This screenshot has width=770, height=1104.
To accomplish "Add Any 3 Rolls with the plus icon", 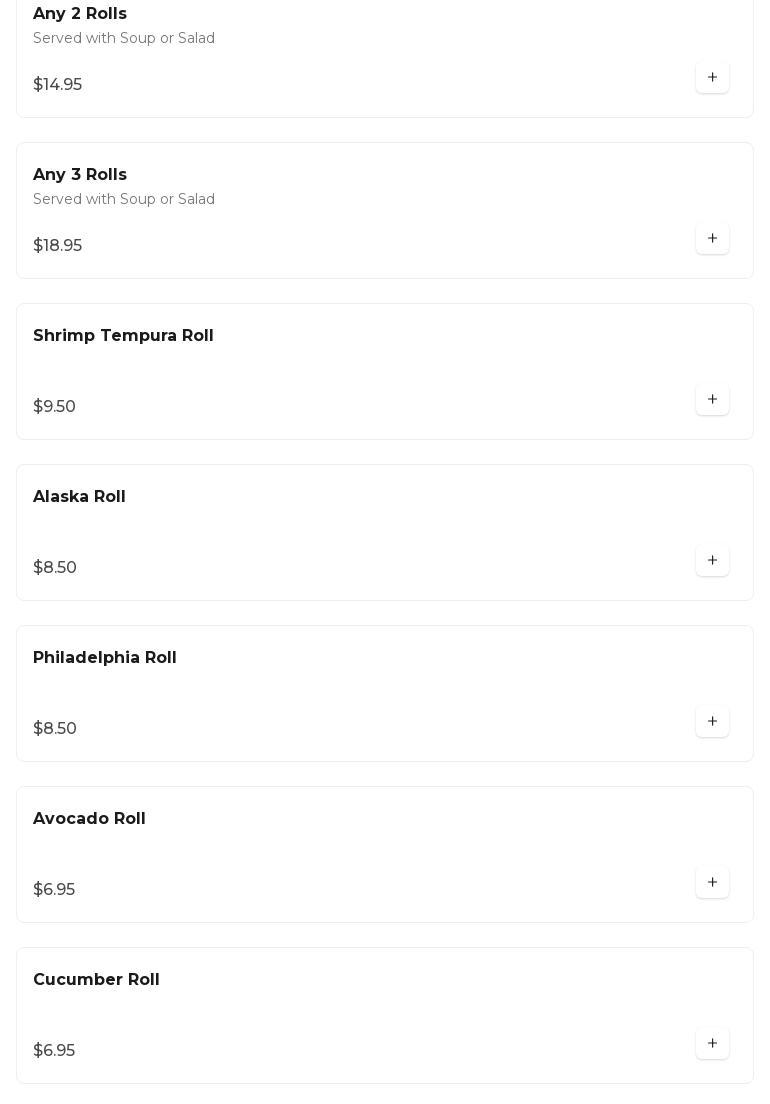I will point(712,239).
